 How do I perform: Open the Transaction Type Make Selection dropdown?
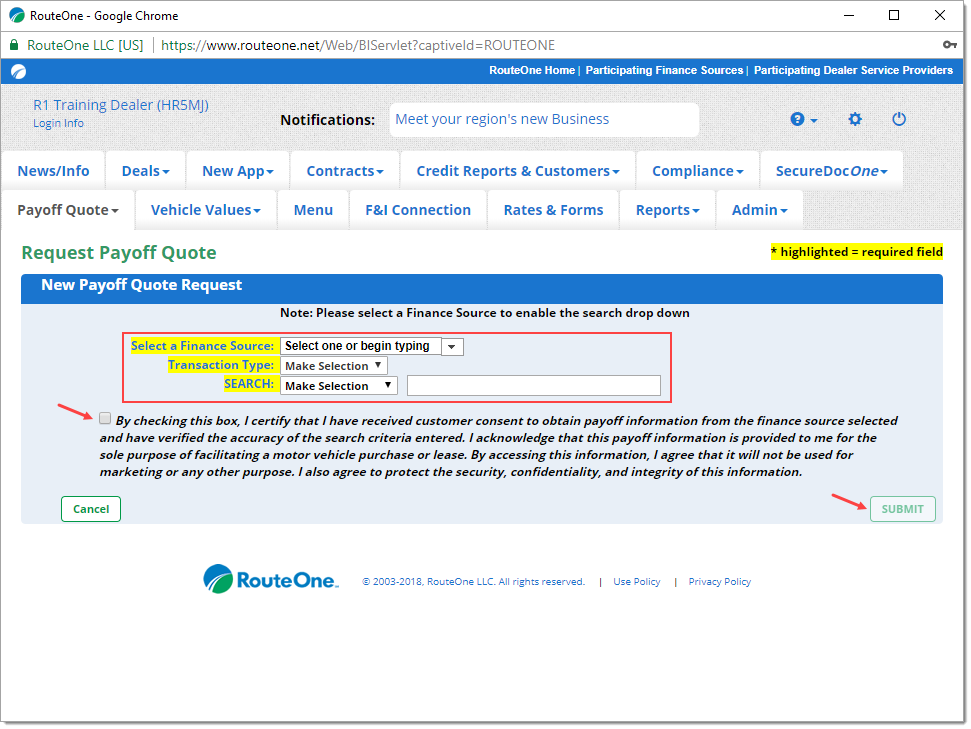pos(334,365)
